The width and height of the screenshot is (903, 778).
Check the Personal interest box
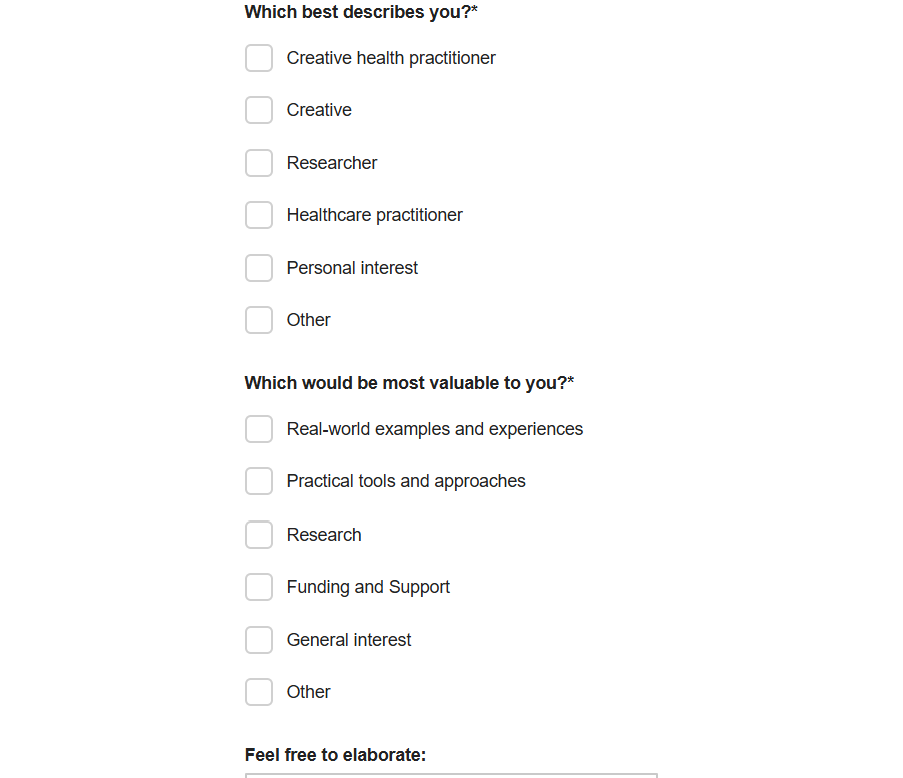pyautogui.click(x=259, y=268)
